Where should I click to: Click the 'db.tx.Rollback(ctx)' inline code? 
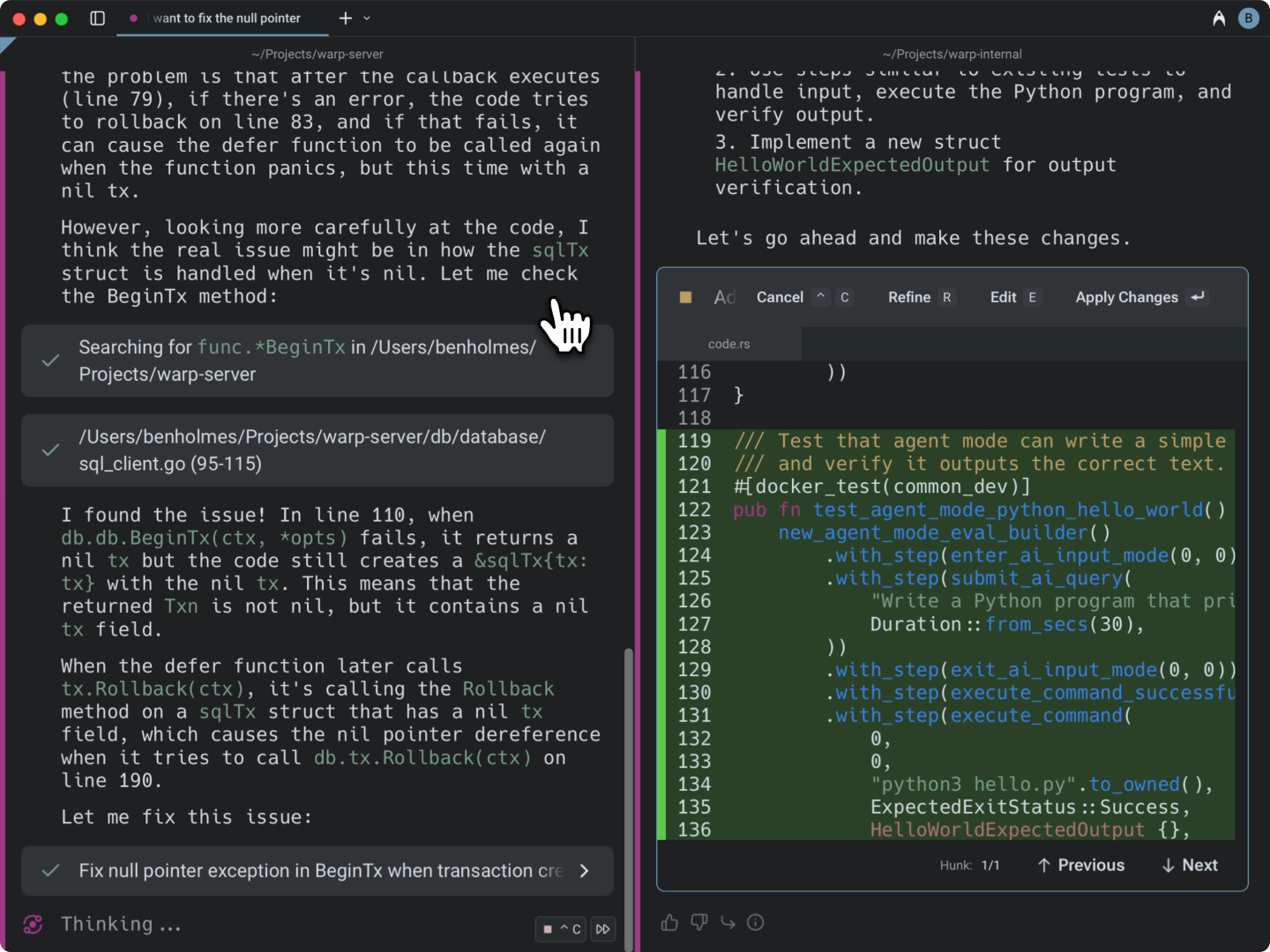[422, 758]
